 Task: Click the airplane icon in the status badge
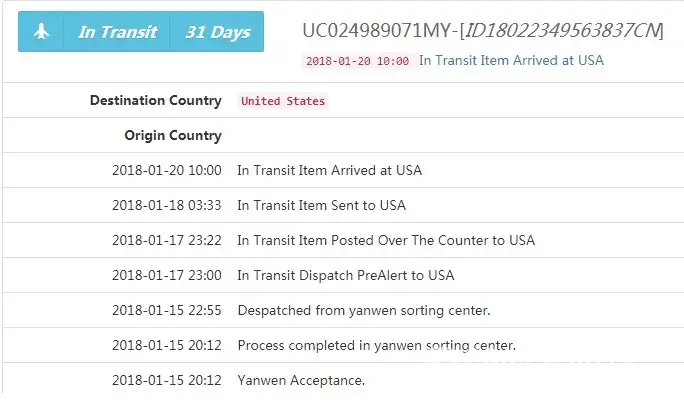pos(41,32)
